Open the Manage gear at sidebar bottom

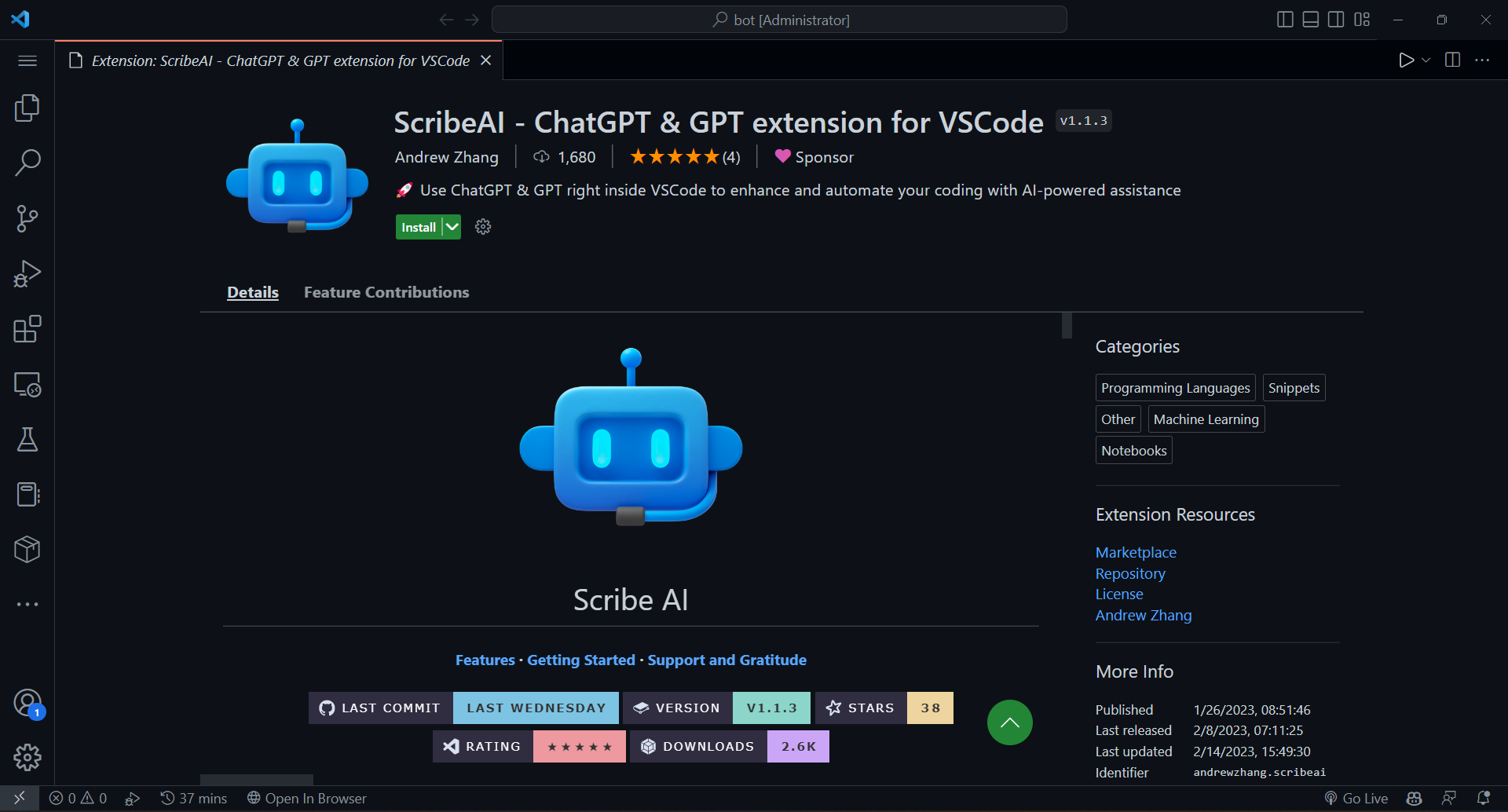[x=27, y=758]
